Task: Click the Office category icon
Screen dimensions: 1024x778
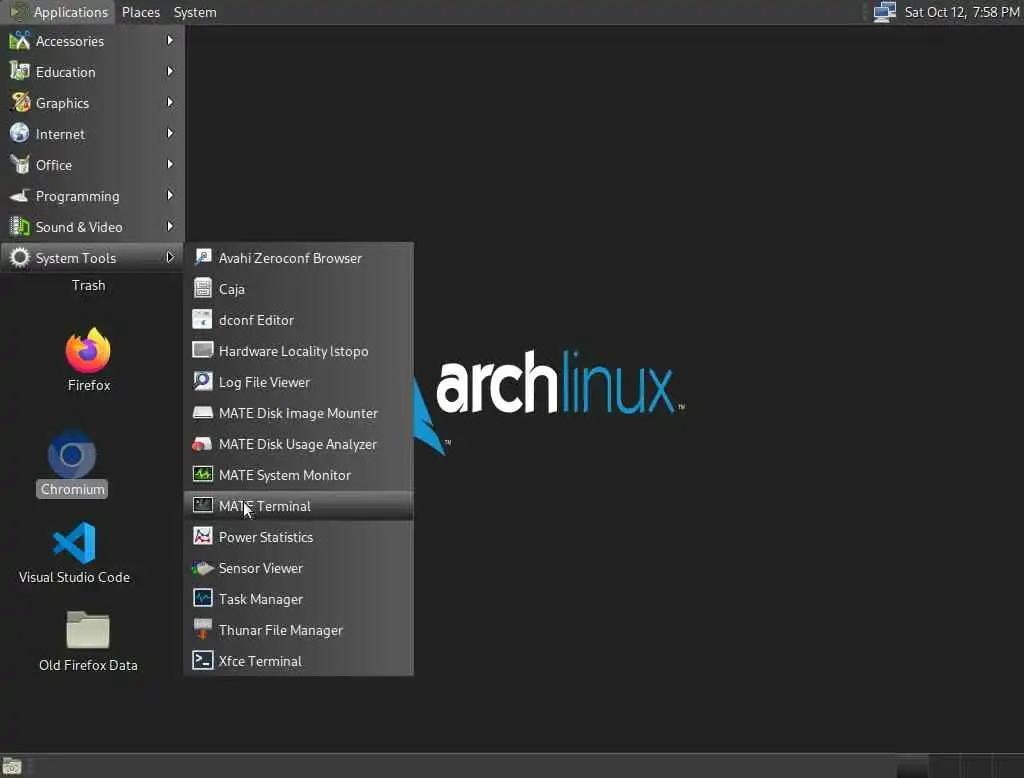Action: pyautogui.click(x=20, y=165)
